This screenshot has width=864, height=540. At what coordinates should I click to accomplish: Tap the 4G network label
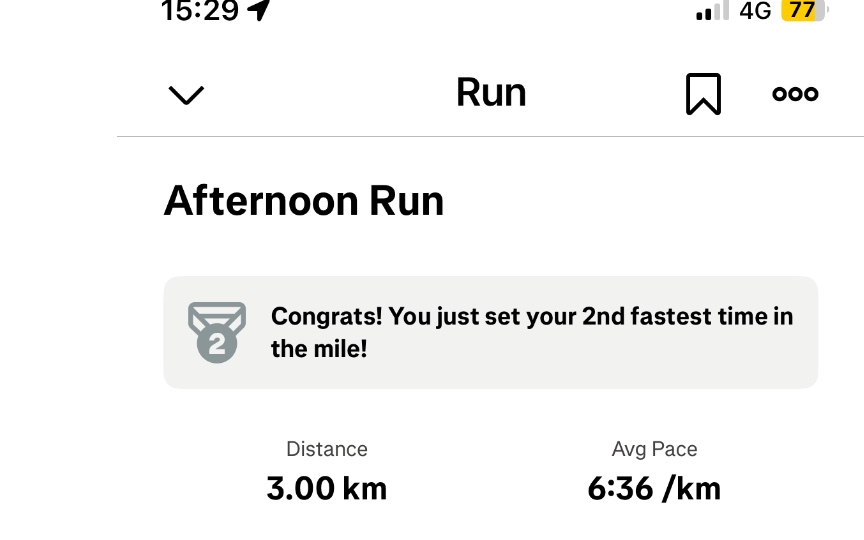tap(755, 11)
